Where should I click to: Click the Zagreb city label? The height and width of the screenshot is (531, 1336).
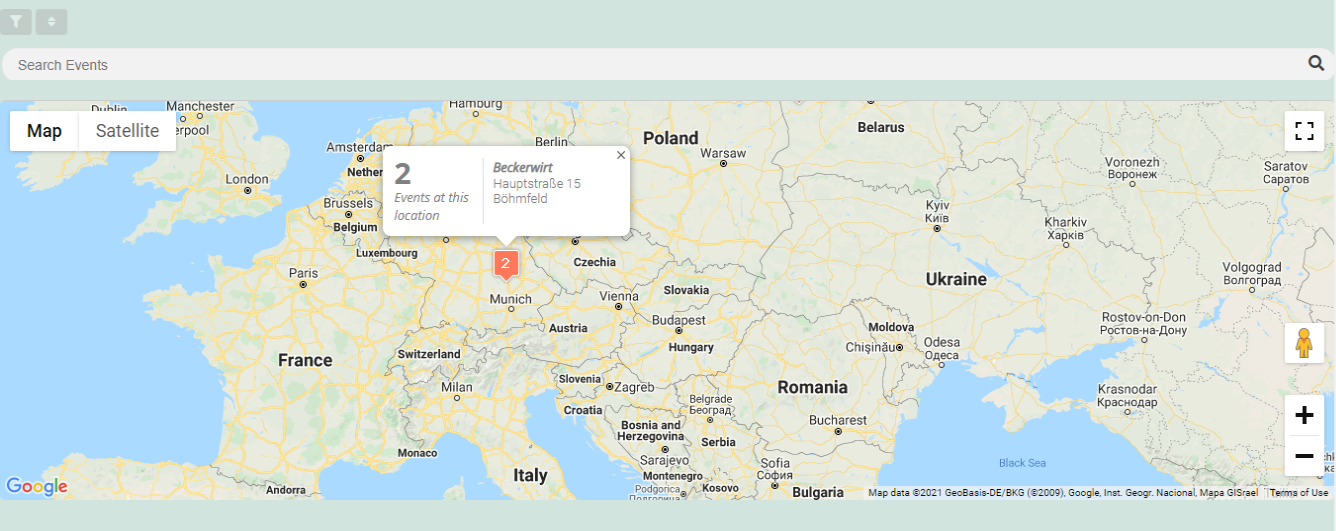tap(634, 387)
